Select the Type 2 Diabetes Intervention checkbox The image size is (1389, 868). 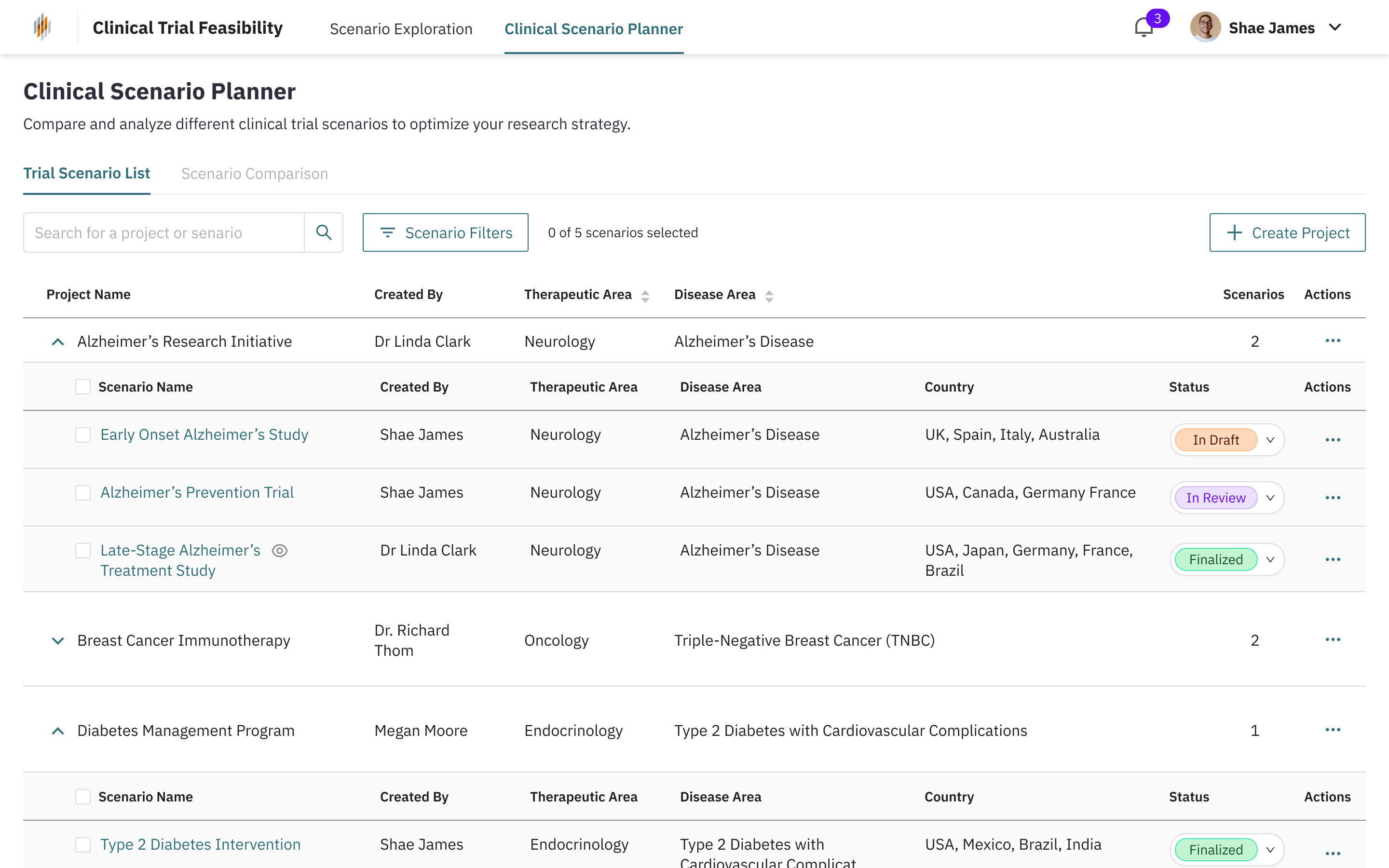(83, 844)
